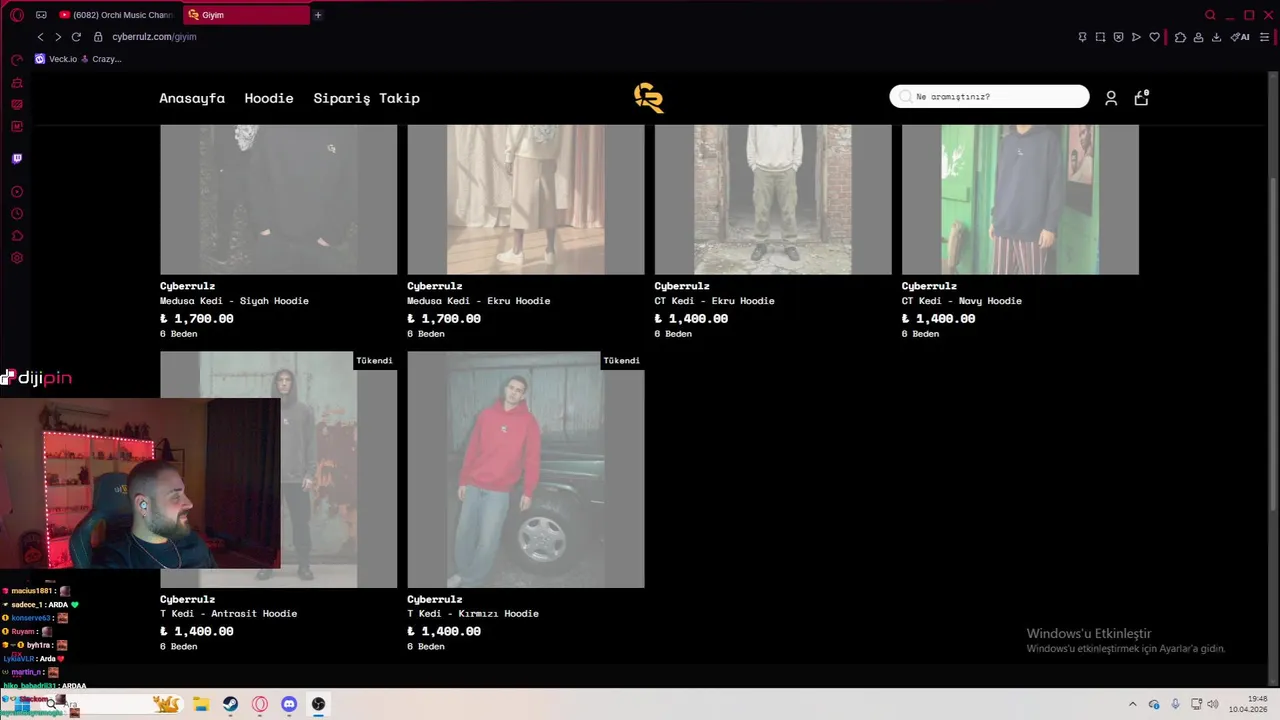
Task: Open History clock icon in sidebar
Action: point(17,214)
